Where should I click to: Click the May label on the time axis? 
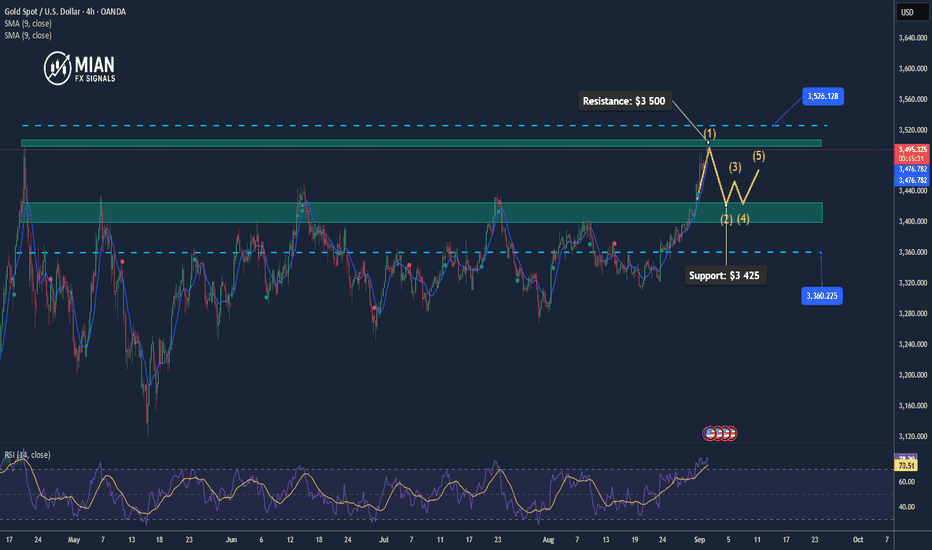coord(74,540)
